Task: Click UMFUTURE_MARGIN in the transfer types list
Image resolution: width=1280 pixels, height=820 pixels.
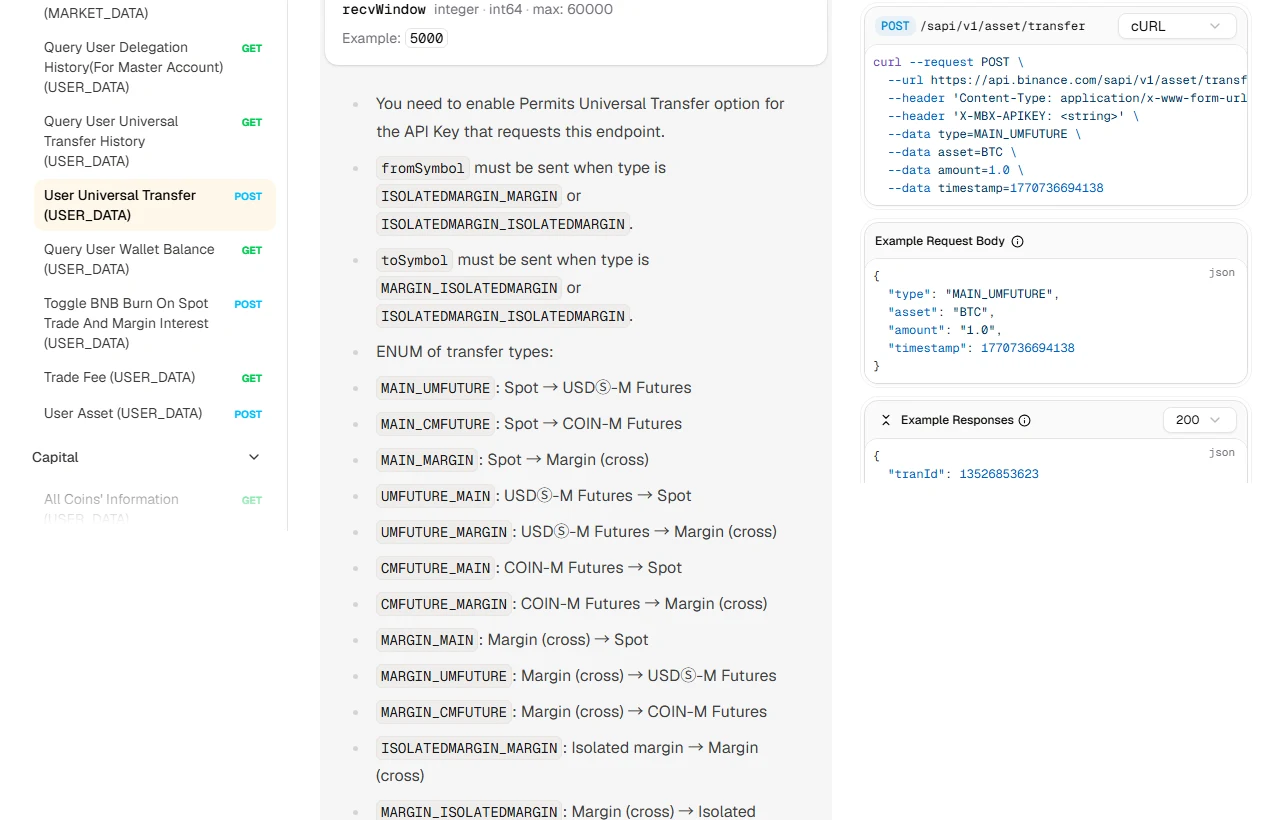Action: pos(444,532)
